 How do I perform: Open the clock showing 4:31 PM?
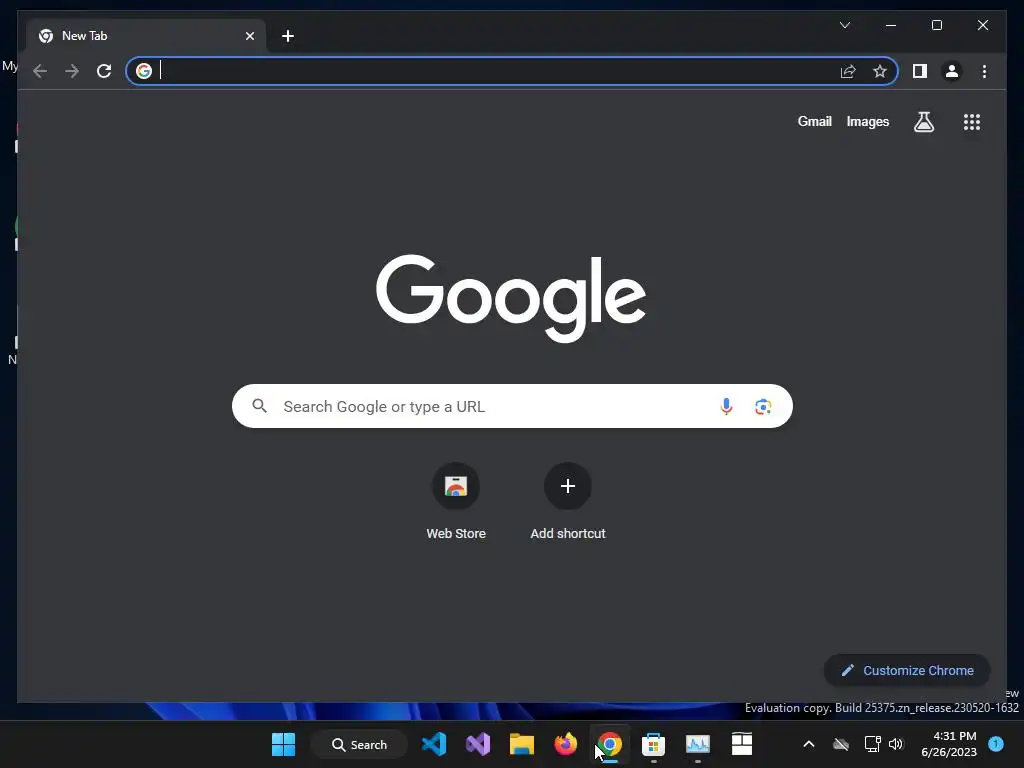coord(949,744)
